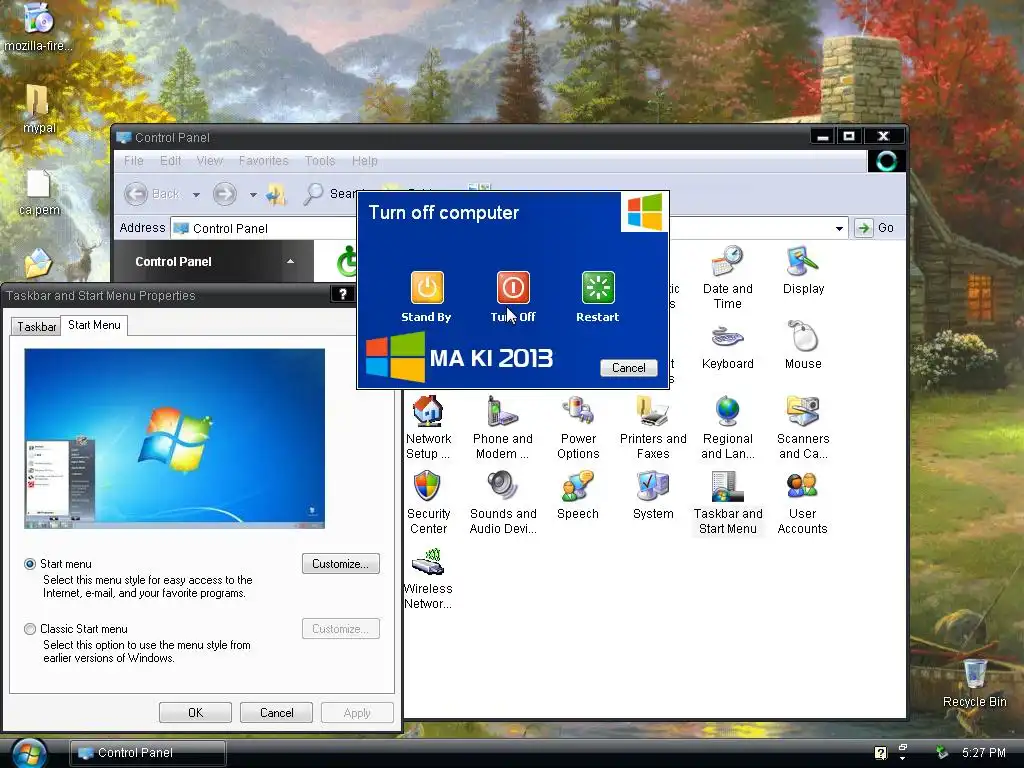Click the Stand By power icon

[427, 288]
